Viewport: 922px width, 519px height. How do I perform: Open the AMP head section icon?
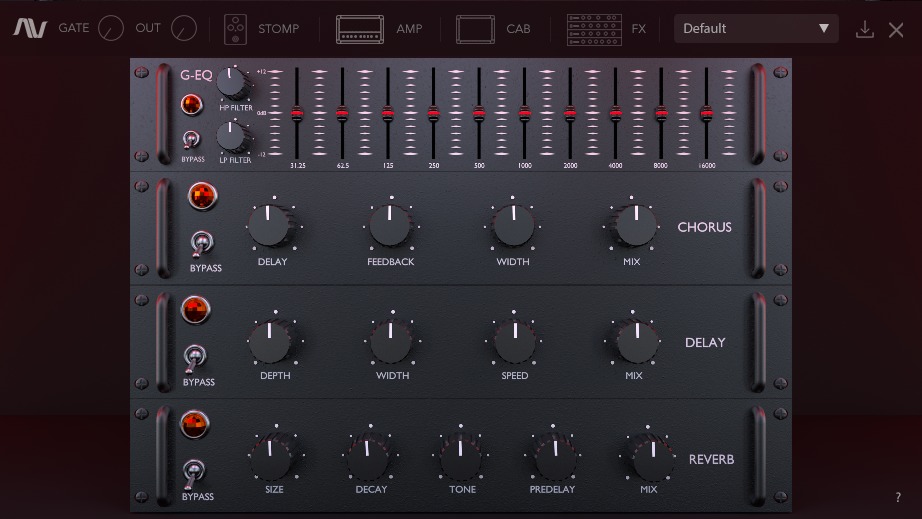[360, 29]
